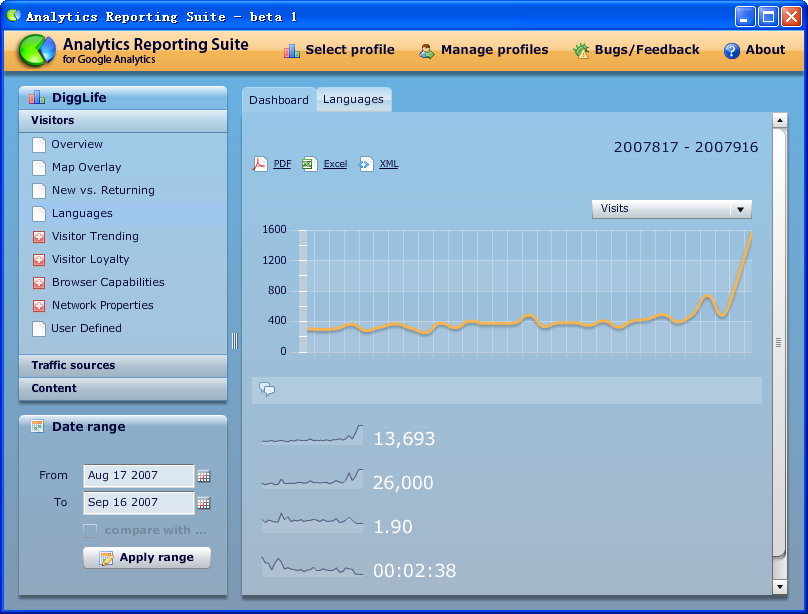Viewport: 808px width, 614px height.
Task: Click the From date field Aug 17 2007
Action: click(x=139, y=475)
